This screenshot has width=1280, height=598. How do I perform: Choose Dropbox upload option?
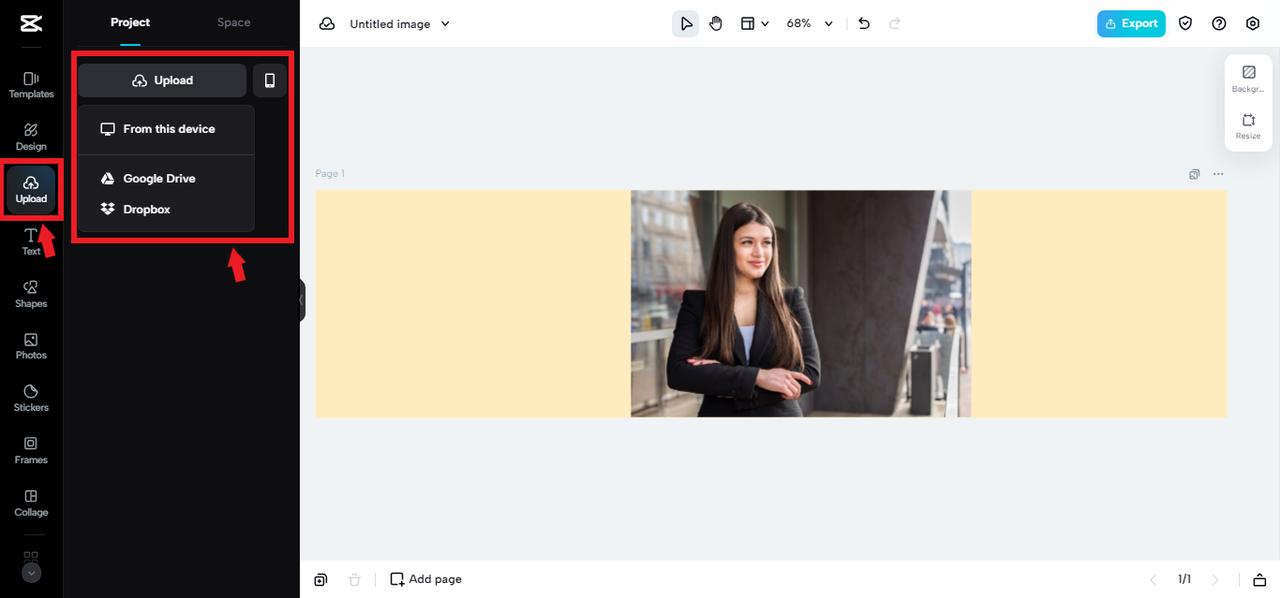[167, 209]
